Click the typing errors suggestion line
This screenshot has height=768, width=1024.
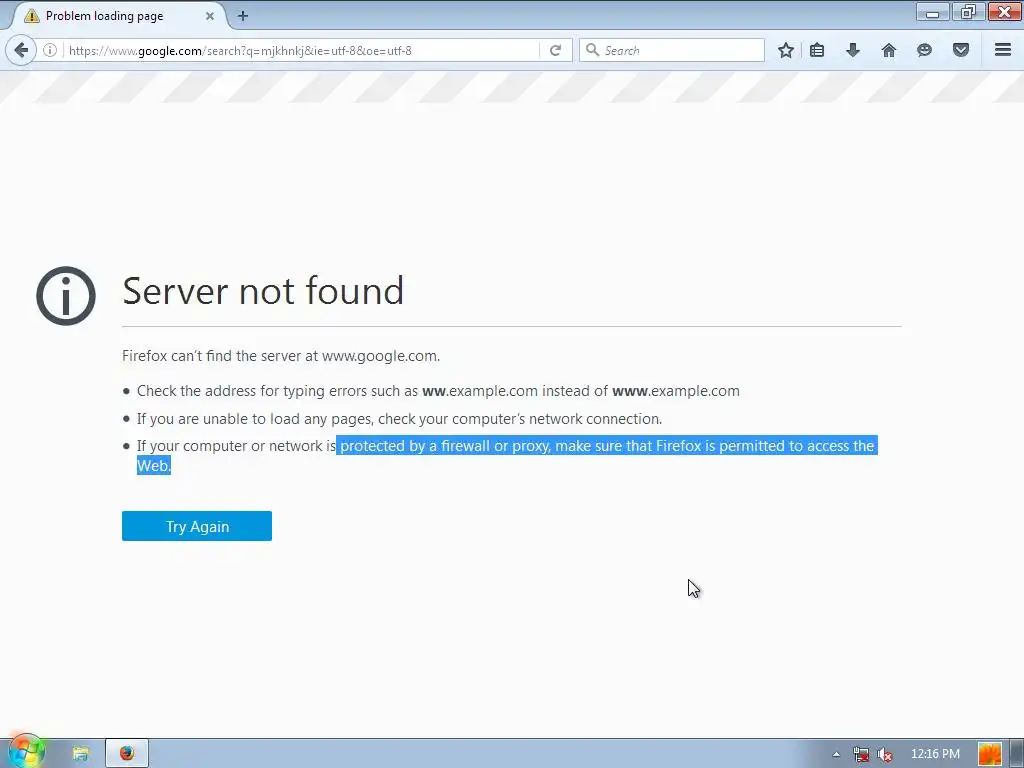tap(438, 391)
